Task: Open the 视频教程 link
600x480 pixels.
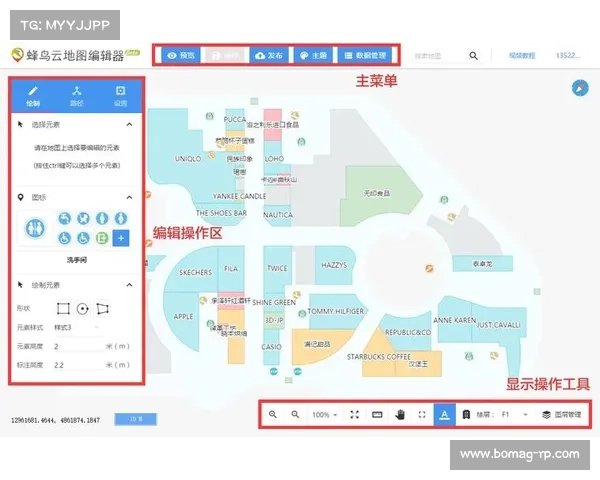Action: coord(522,56)
